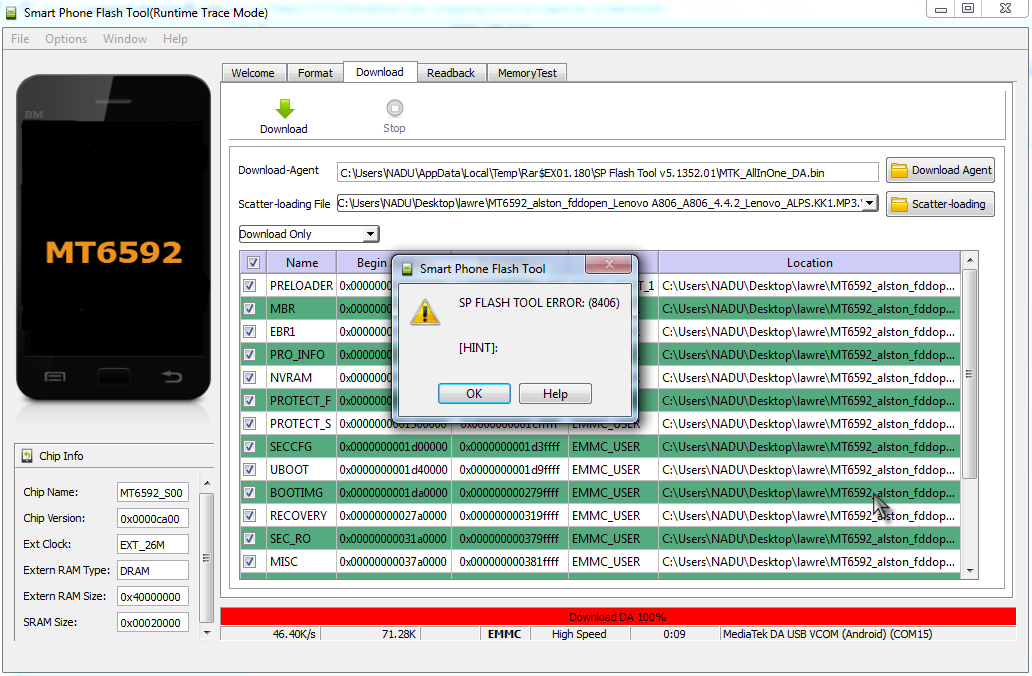Click the app icon in title bar
The image size is (1032, 676).
pyautogui.click(x=13, y=13)
